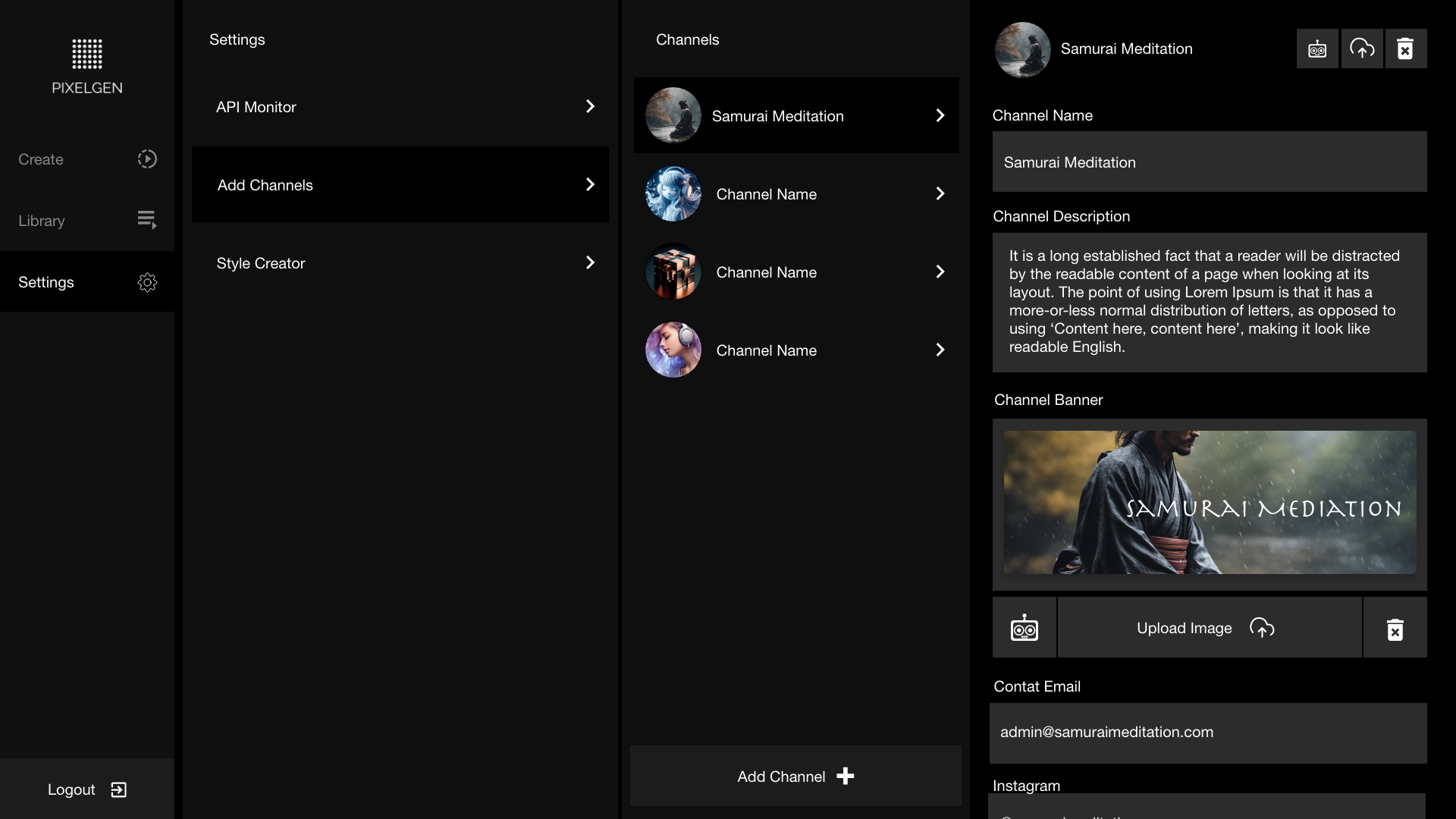
Task: Open the Samurai Meditation channel arrow
Action: tap(940, 115)
